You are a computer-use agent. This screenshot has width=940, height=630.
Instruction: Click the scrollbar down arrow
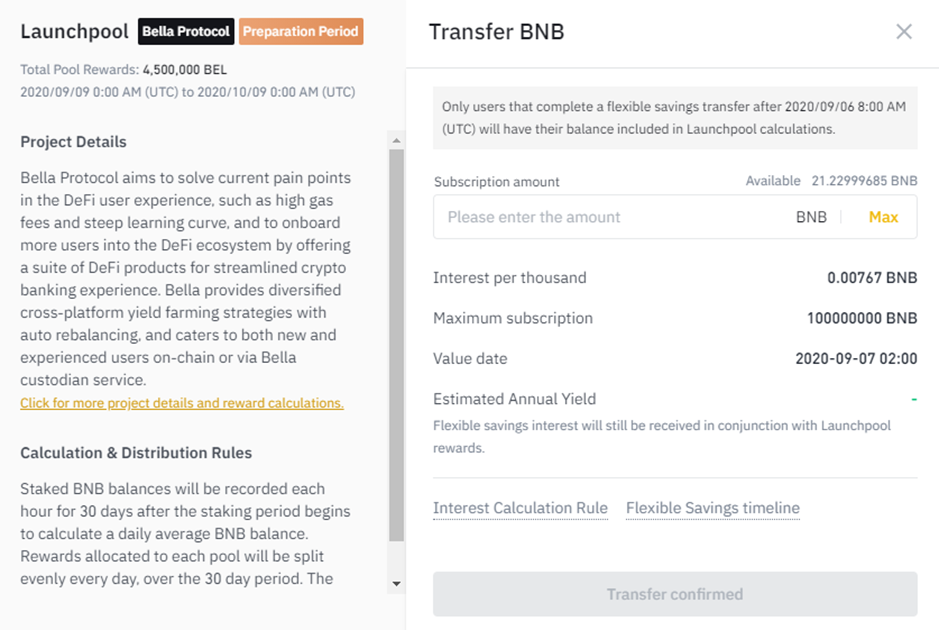click(396, 583)
